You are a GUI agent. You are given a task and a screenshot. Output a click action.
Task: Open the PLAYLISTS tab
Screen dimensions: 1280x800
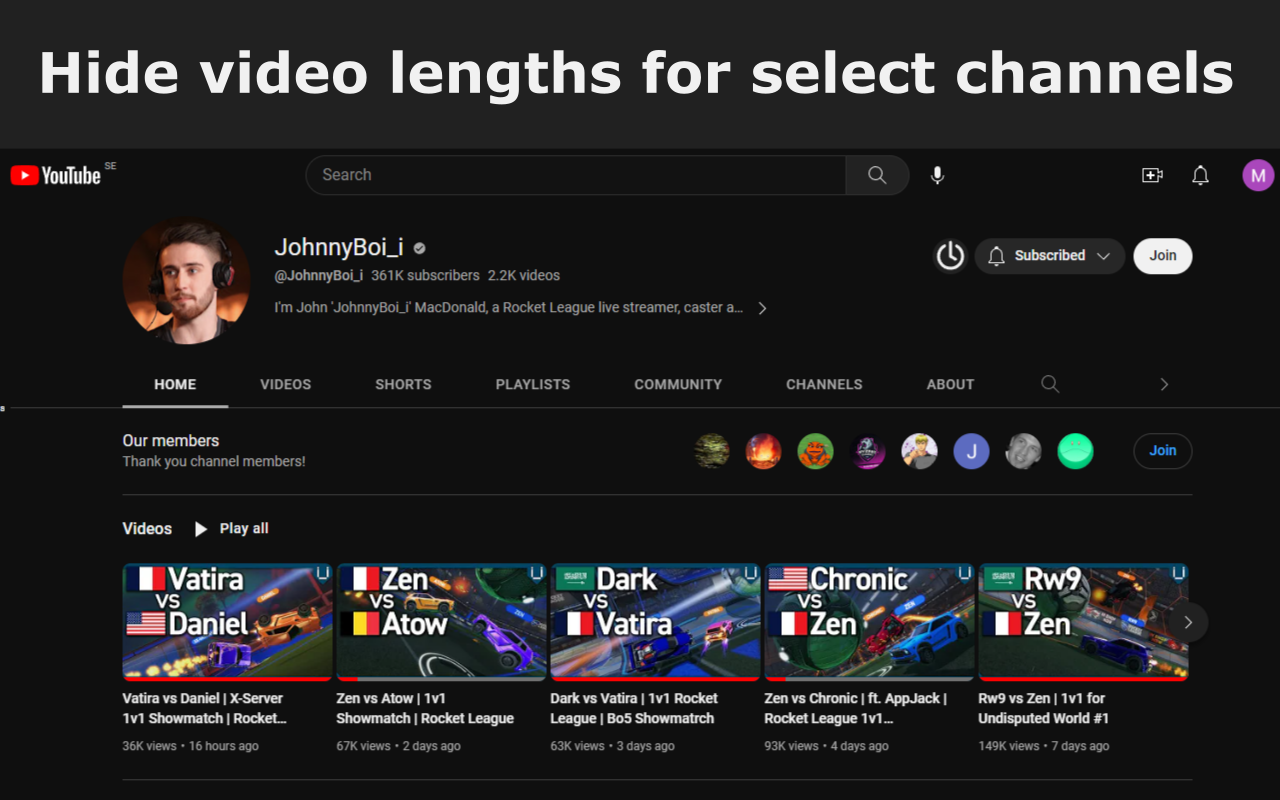click(x=533, y=384)
